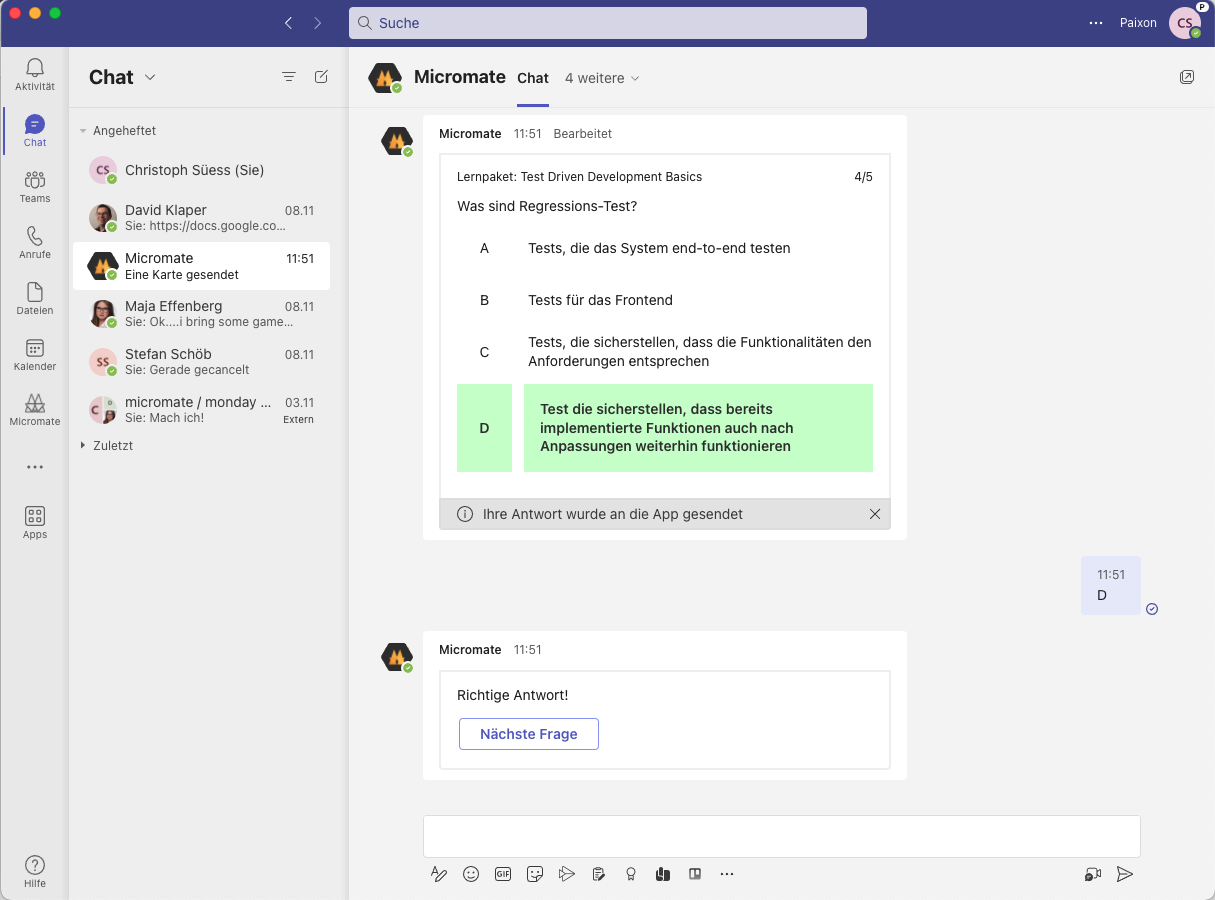The height and width of the screenshot is (900, 1215).
Task: Open the emoji picker
Action: pyautogui.click(x=471, y=874)
